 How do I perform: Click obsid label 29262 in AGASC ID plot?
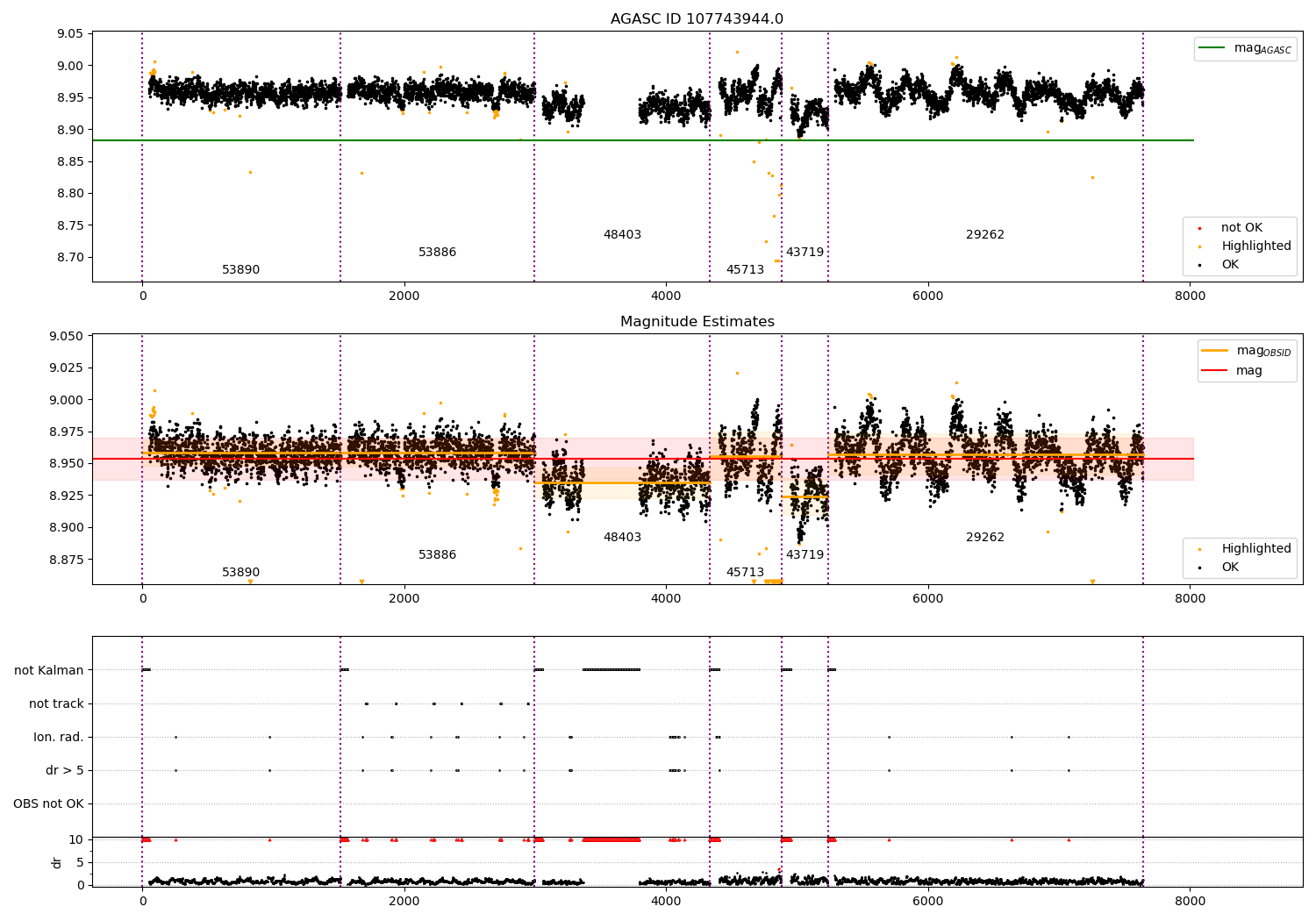(985, 235)
